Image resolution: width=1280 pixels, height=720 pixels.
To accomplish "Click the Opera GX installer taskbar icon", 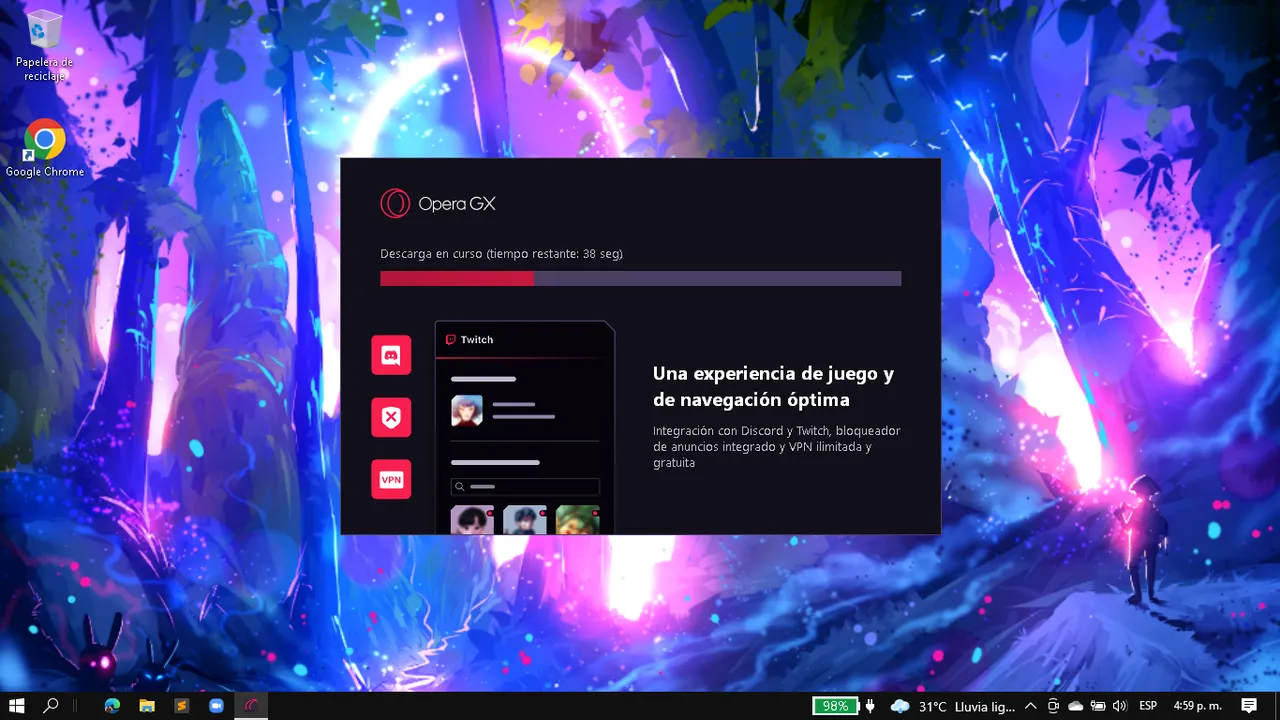I will (x=252, y=706).
